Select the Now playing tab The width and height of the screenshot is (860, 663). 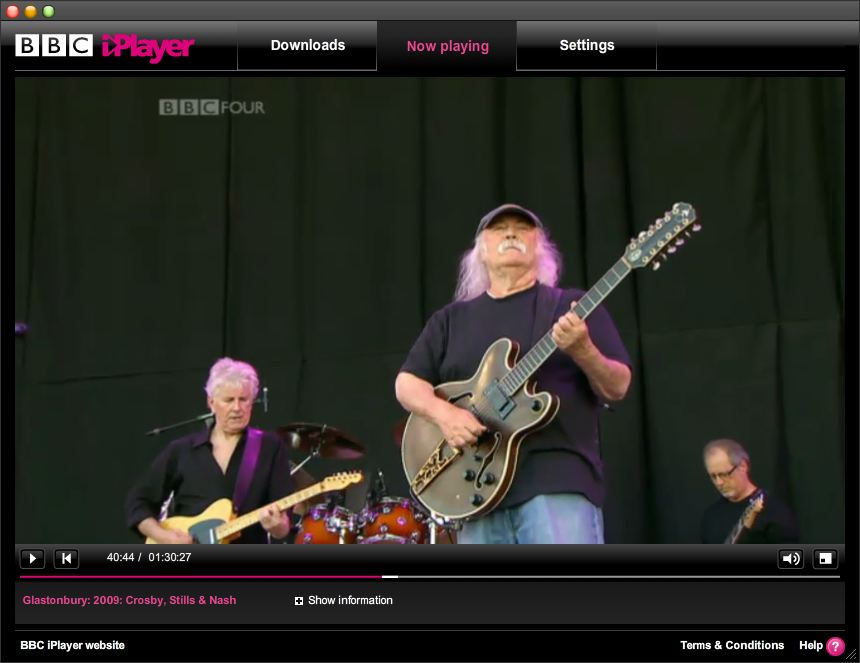click(x=447, y=46)
